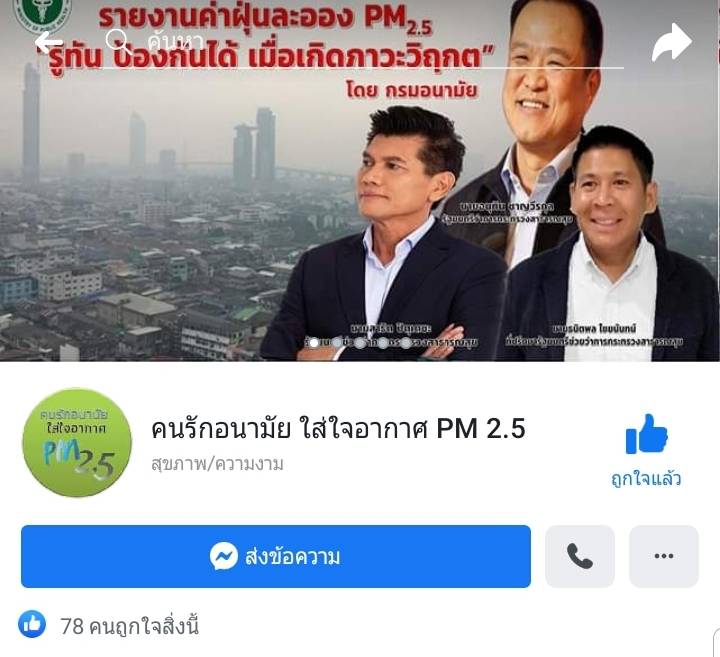The height and width of the screenshot is (657, 720).
Task: Click the red รายงานค่าฝุ่นละออง PM2.5 headline
Action: 265,18
